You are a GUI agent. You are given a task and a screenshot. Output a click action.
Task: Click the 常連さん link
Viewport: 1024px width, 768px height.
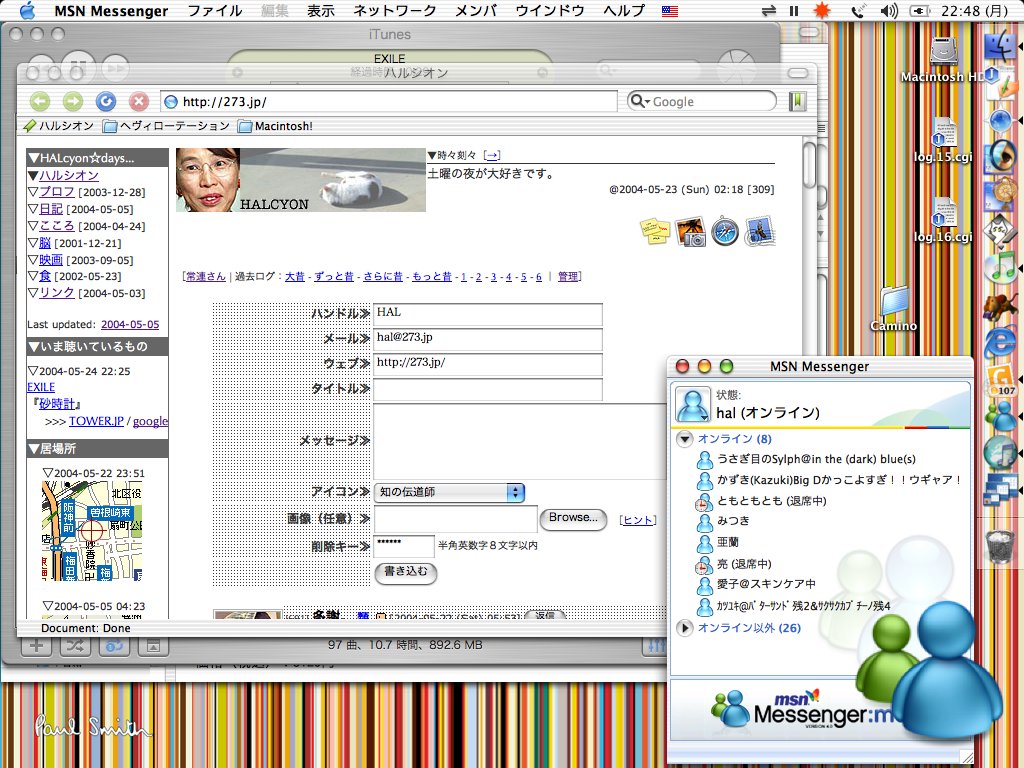pos(206,276)
